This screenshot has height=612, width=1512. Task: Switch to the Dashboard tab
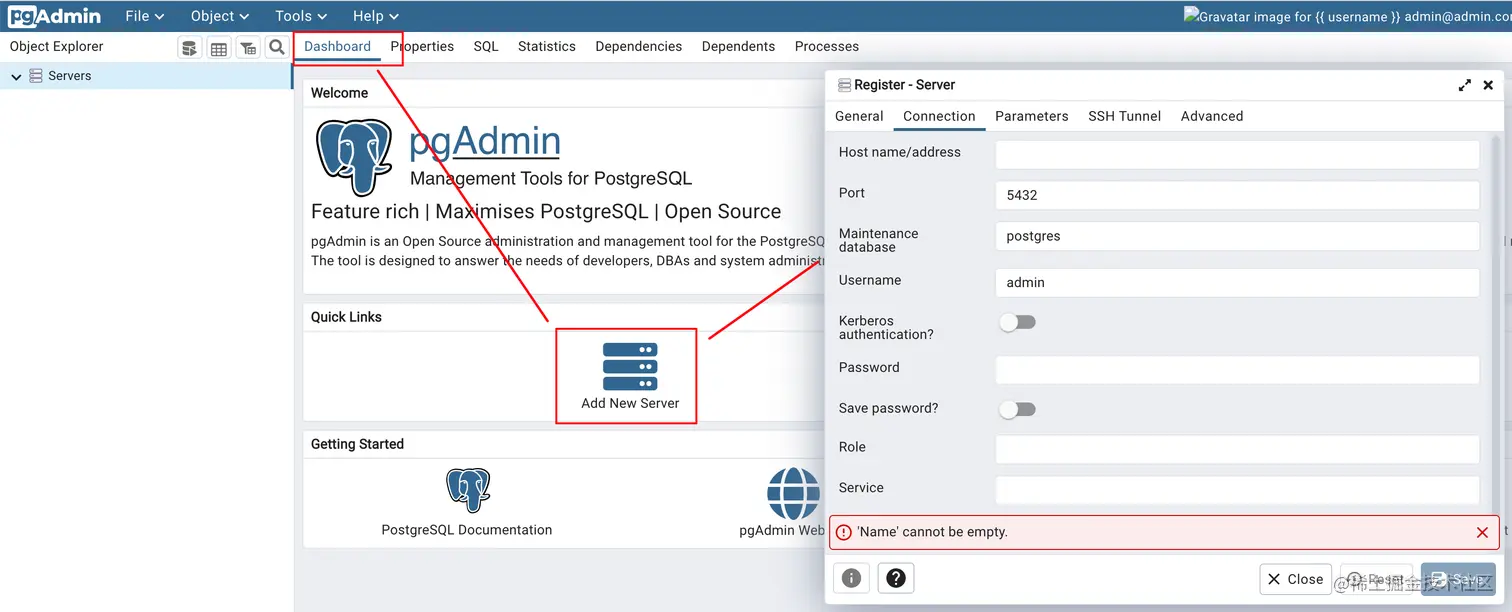click(337, 46)
